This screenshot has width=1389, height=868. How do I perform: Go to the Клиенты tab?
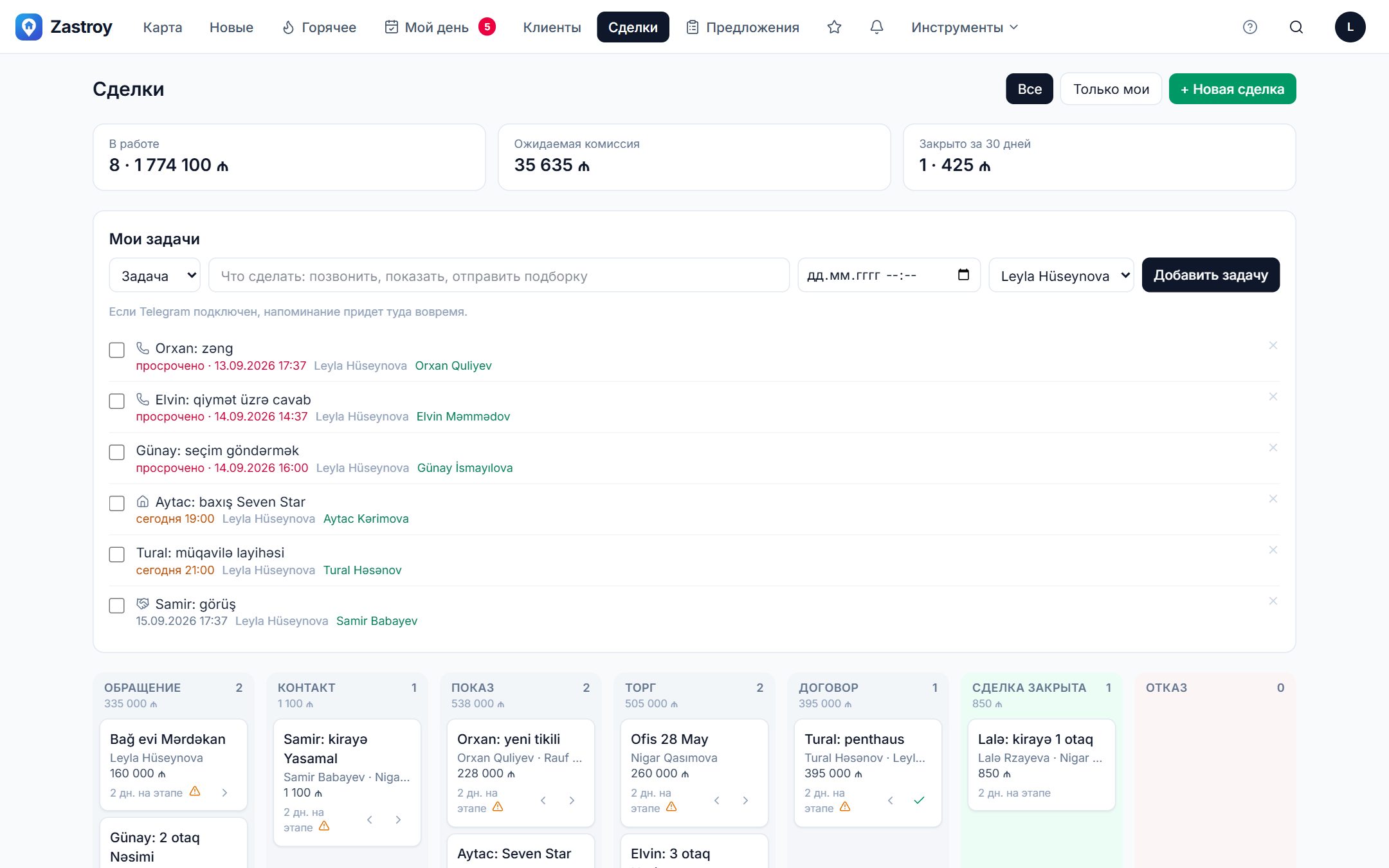click(x=552, y=27)
